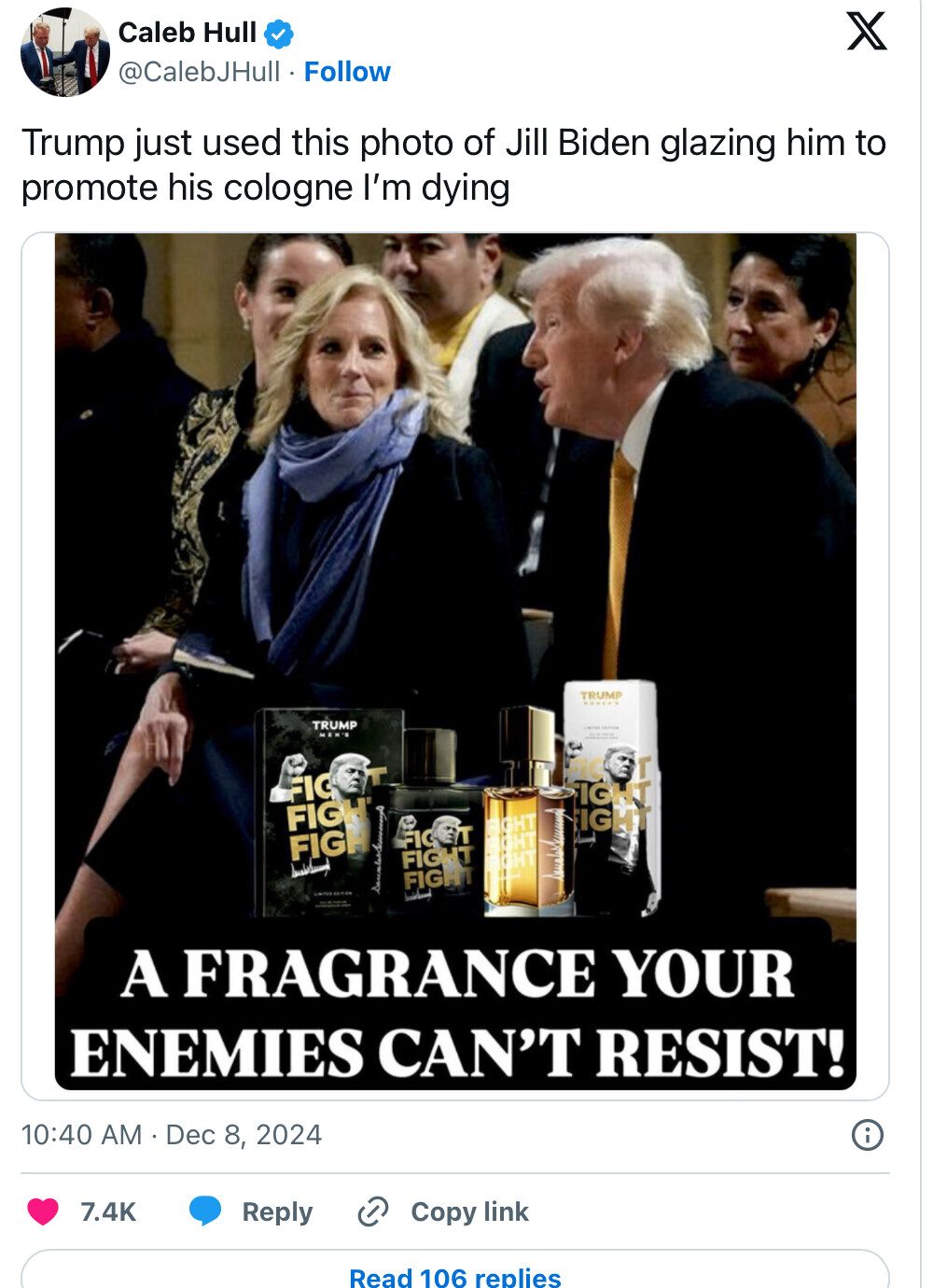Viewport: 947px width, 1288px height.
Task: Click the 'A FRAGRANCE YOUR ENEMIES CAN'T RESIST' caption
Action: [x=457, y=1012]
